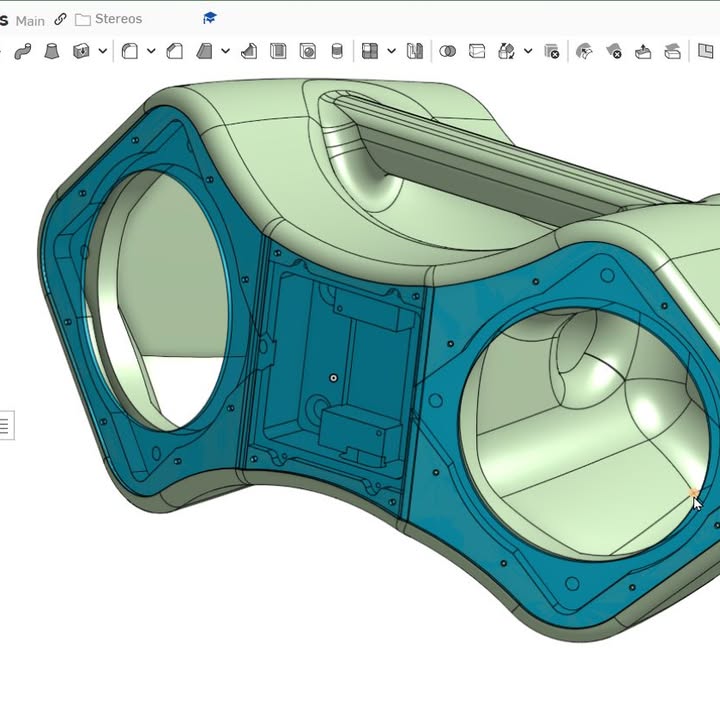Select the Draft tool

204,51
